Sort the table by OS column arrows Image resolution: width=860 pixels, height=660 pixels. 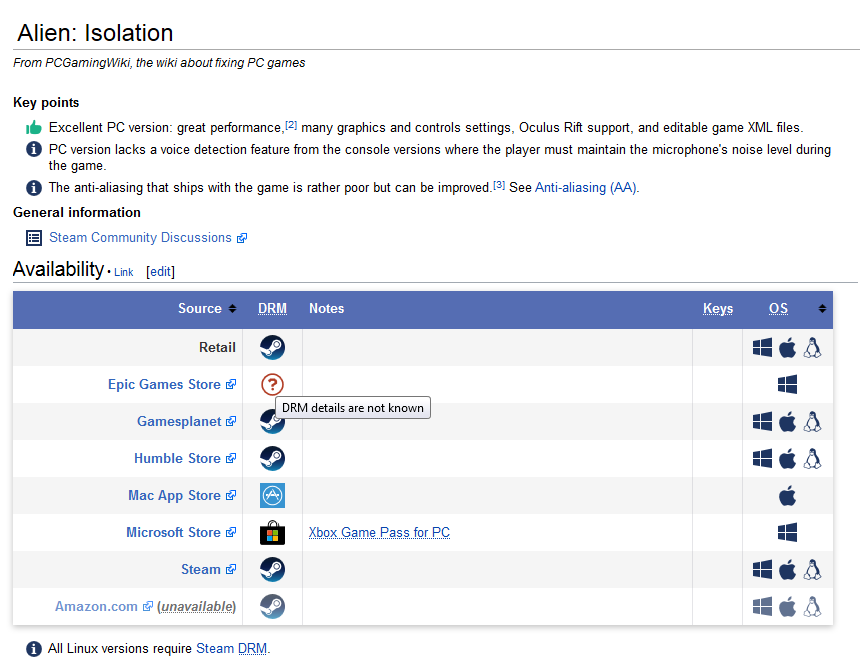click(822, 309)
